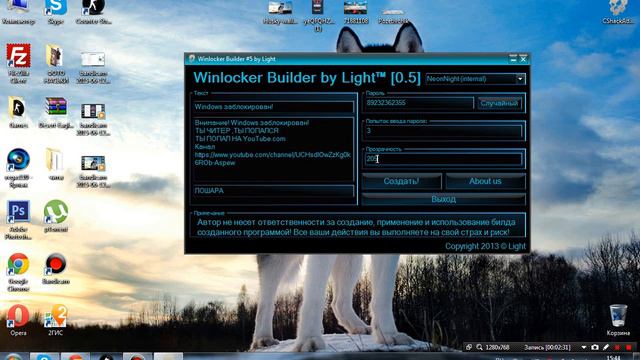Click the password attempts field showing 3

tap(443, 131)
